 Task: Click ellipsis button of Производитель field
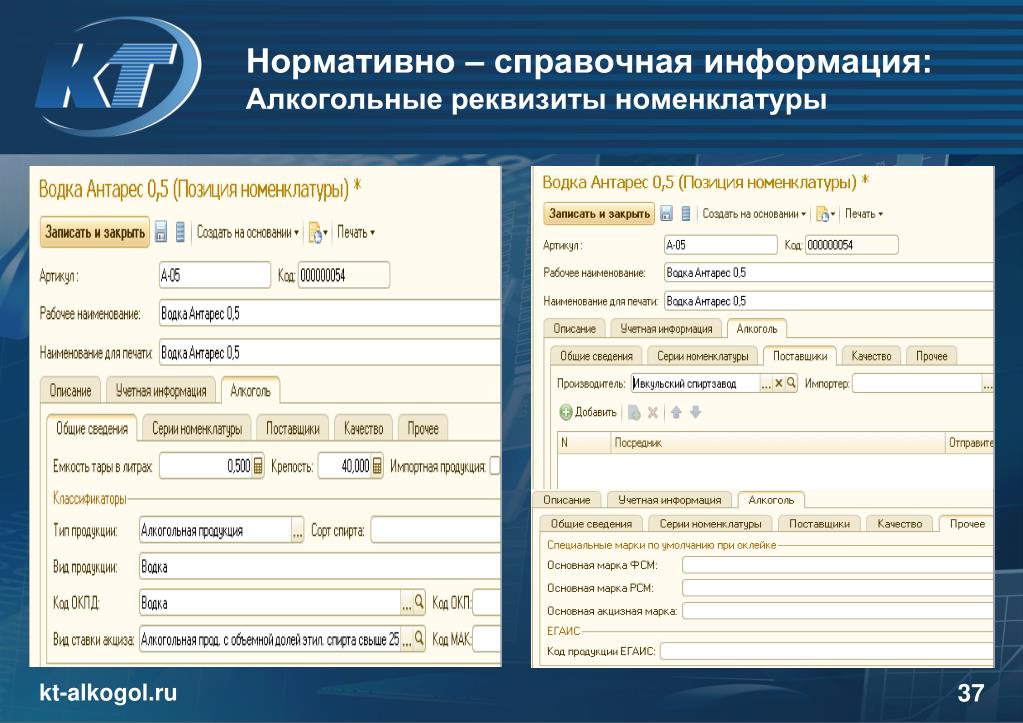point(766,384)
